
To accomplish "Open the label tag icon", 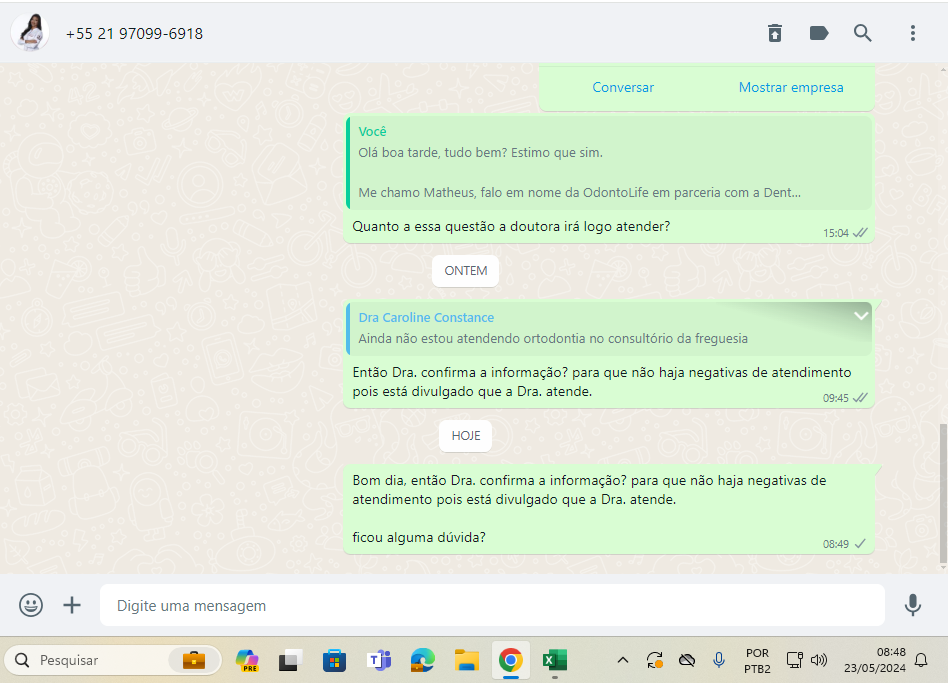I will click(x=819, y=33).
